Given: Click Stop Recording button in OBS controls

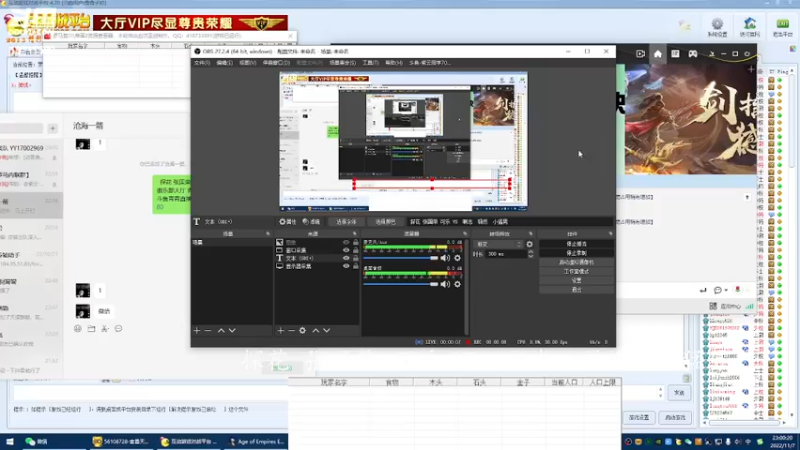Looking at the screenshot, I should (577, 253).
